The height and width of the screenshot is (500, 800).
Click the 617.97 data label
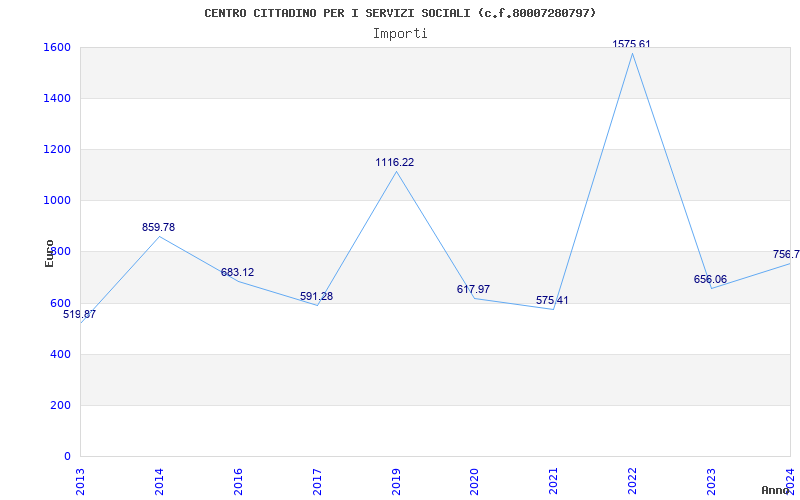[x=473, y=289]
